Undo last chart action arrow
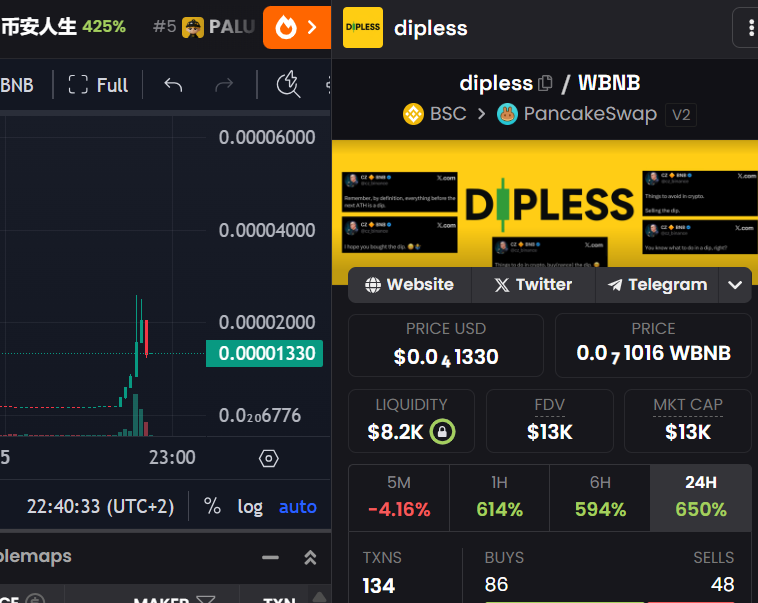Image resolution: width=758 pixels, height=603 pixels. (173, 85)
